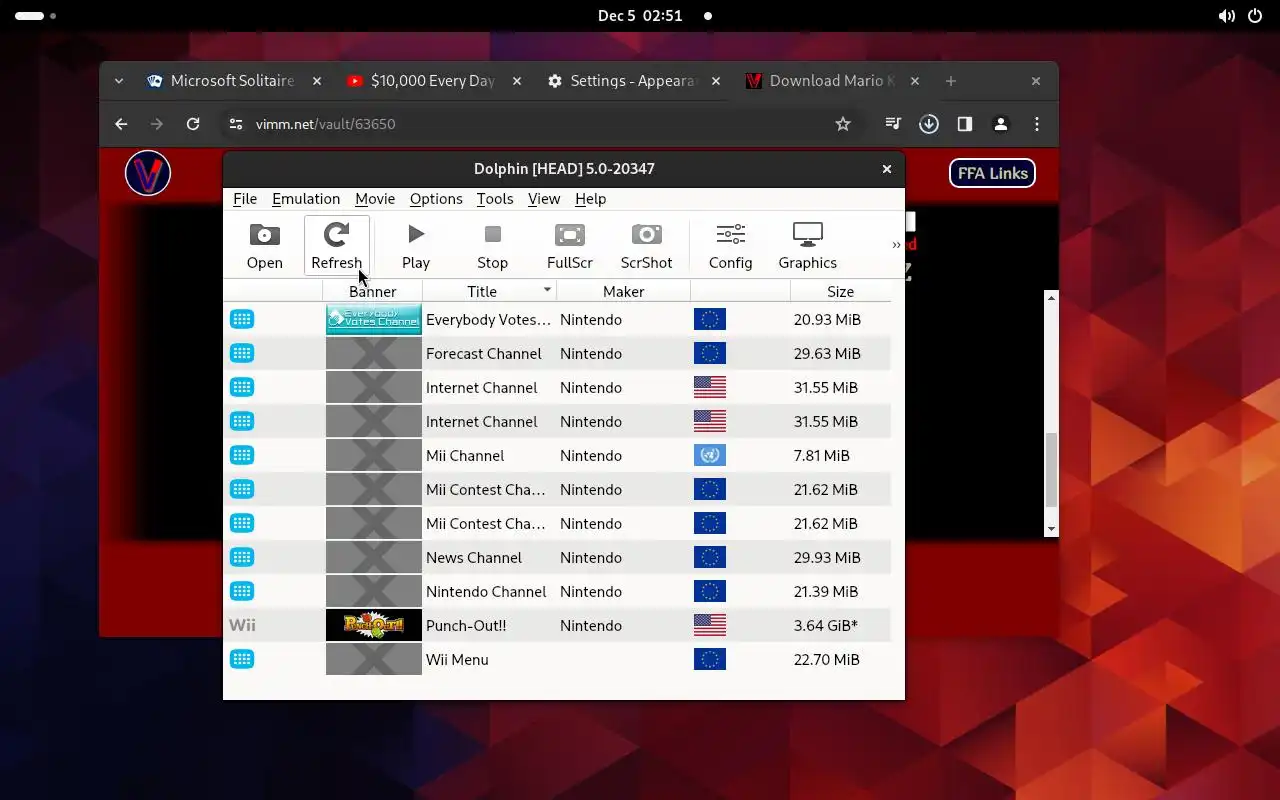This screenshot has height=800, width=1280.
Task: Close the Dolphin window
Action: click(886, 169)
